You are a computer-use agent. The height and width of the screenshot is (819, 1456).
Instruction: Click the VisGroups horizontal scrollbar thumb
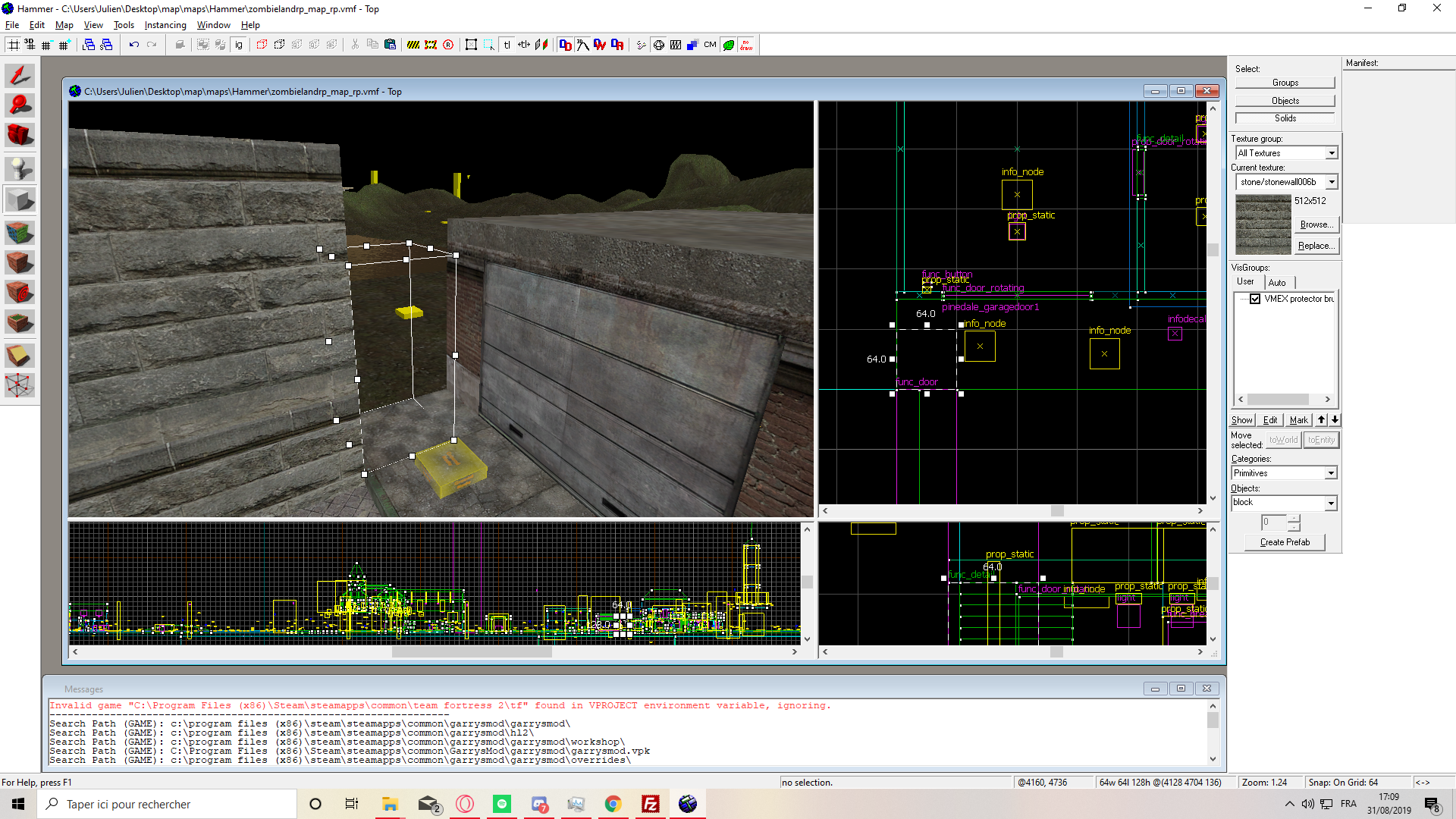click(1278, 400)
